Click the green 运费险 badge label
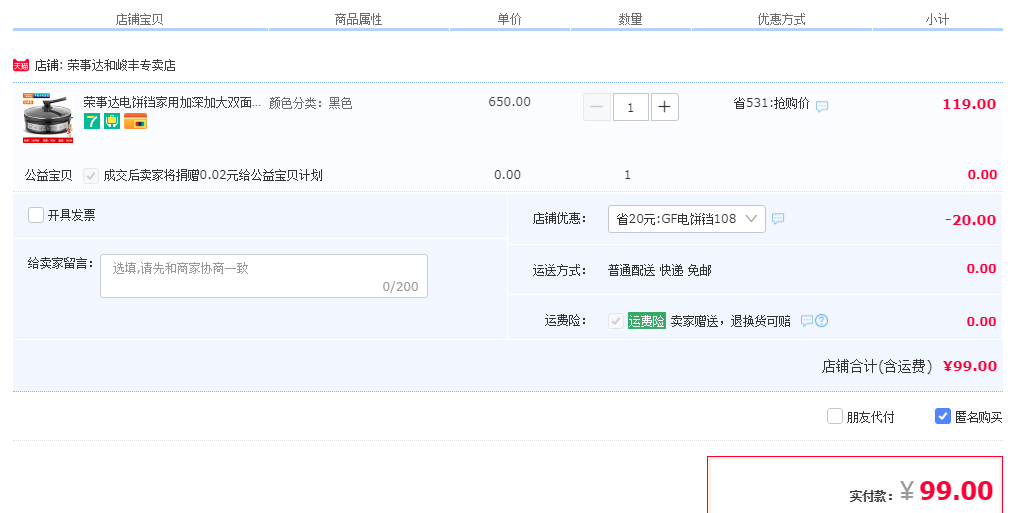 click(x=647, y=321)
